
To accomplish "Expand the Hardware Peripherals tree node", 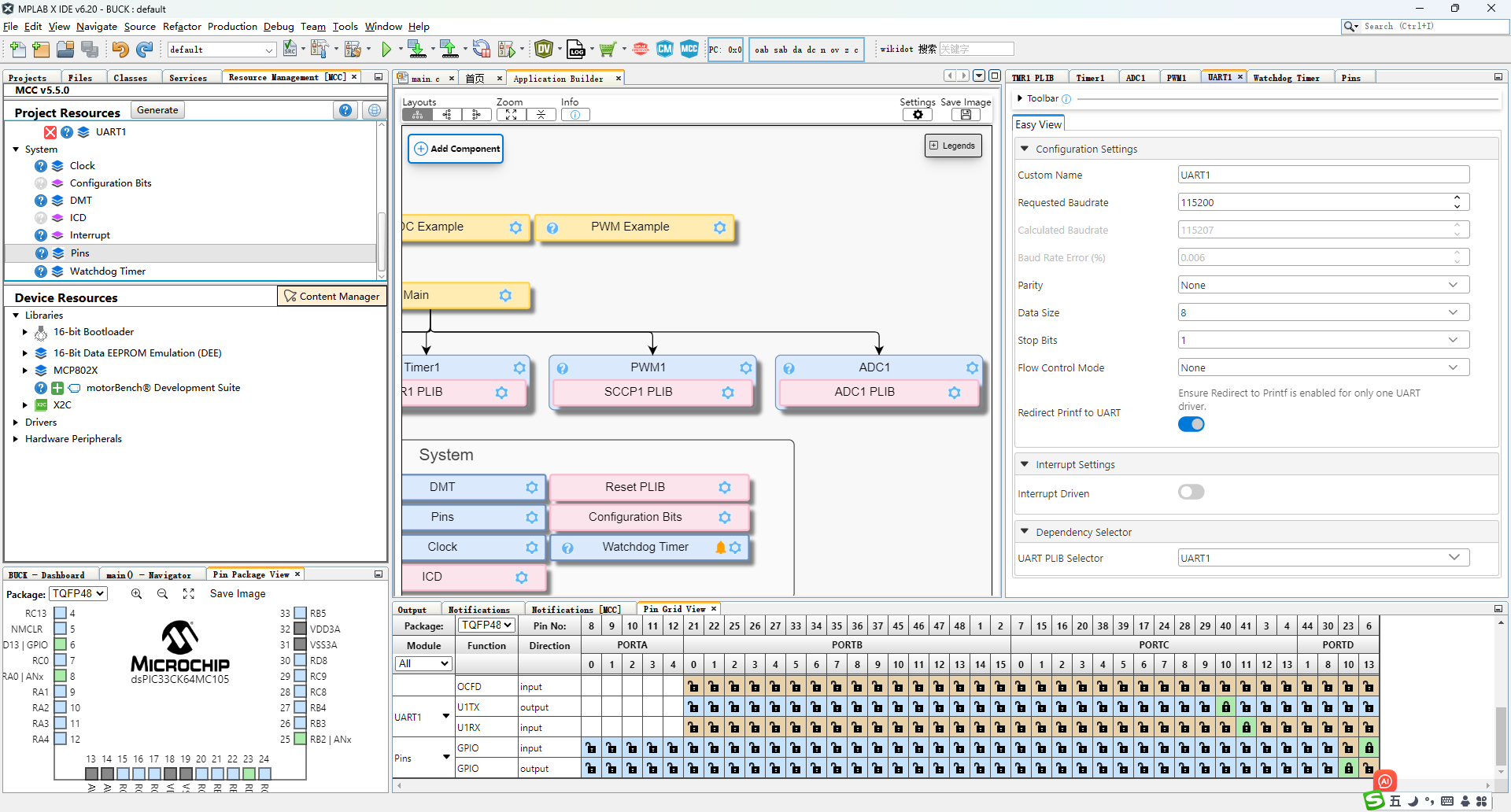I will (x=16, y=439).
